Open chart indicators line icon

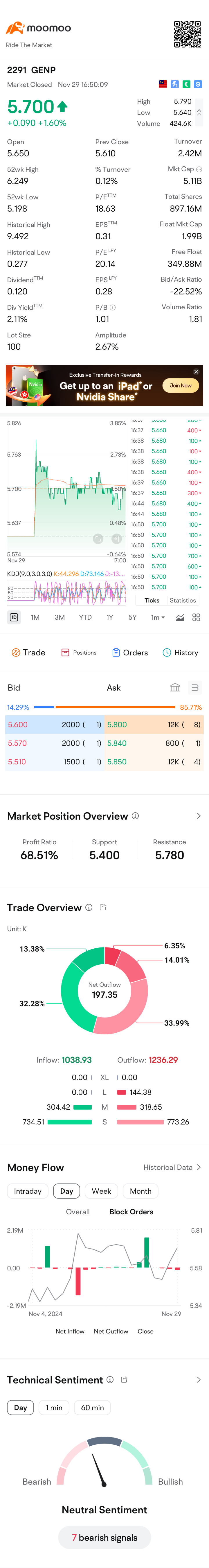(180, 617)
